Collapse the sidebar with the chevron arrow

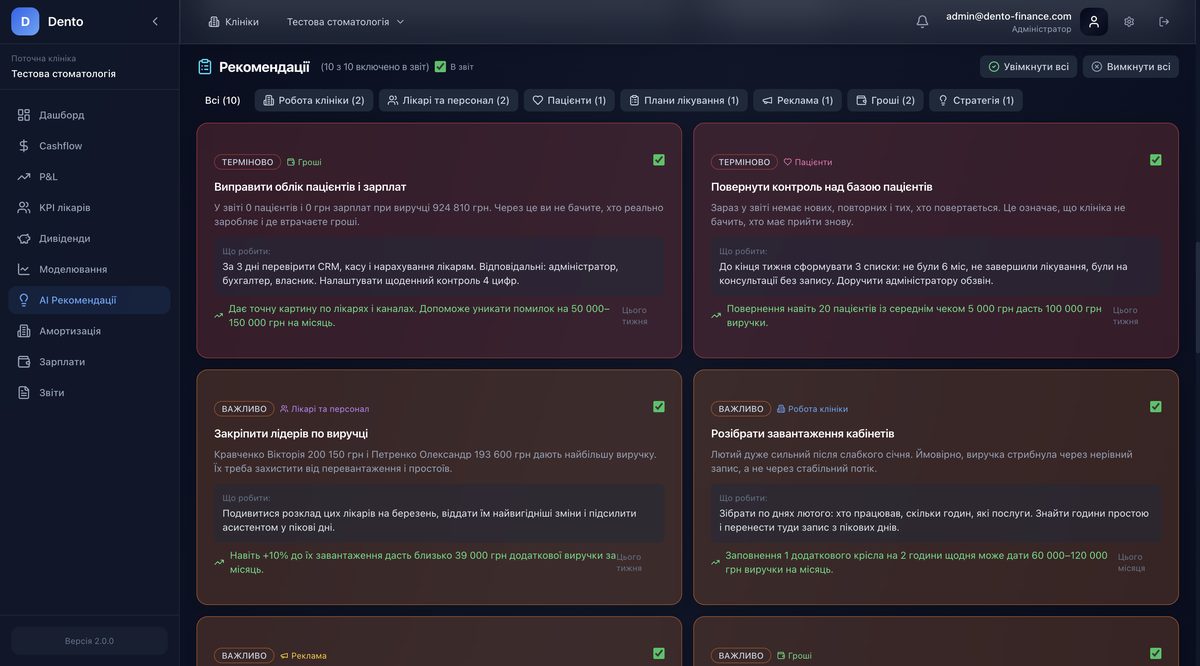(x=155, y=22)
